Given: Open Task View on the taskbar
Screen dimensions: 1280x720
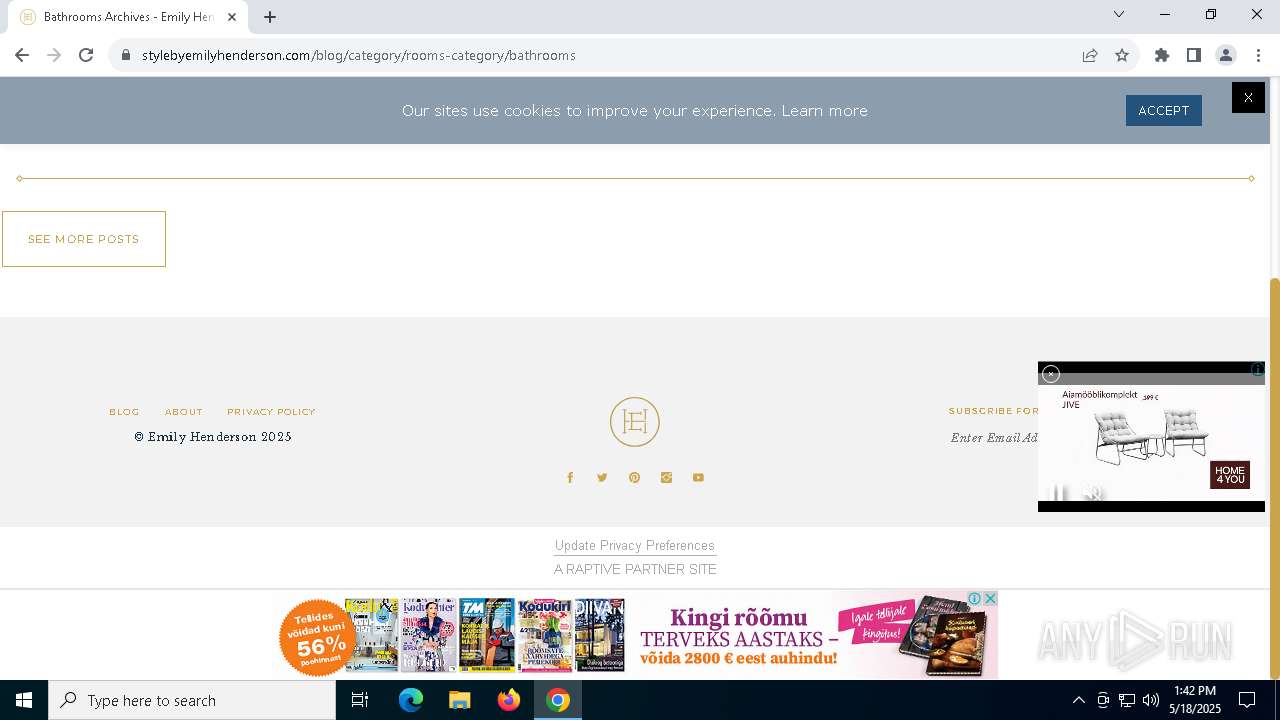Looking at the screenshot, I should coord(360,700).
